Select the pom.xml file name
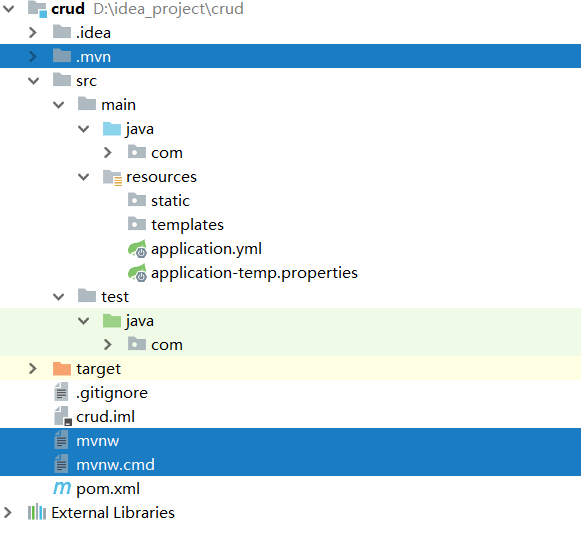 pos(108,489)
